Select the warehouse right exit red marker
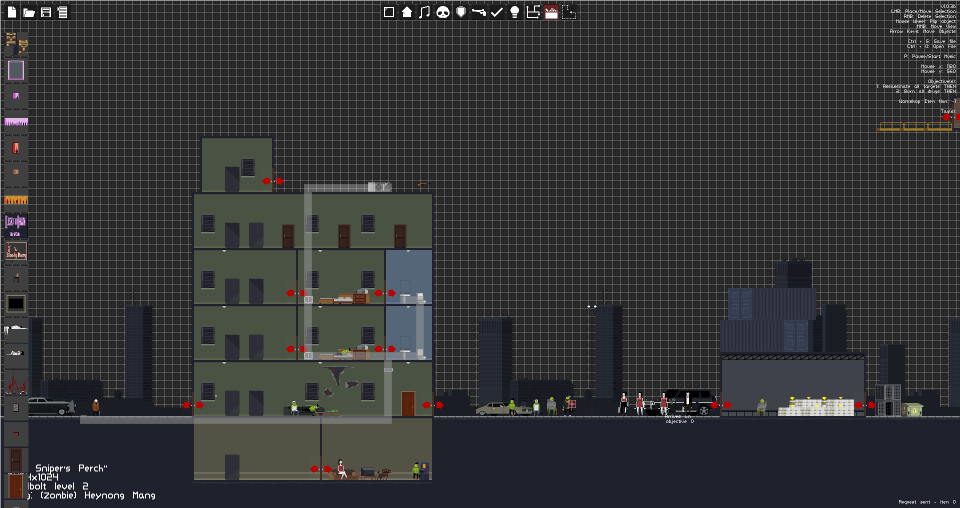The image size is (960, 508). (864, 405)
